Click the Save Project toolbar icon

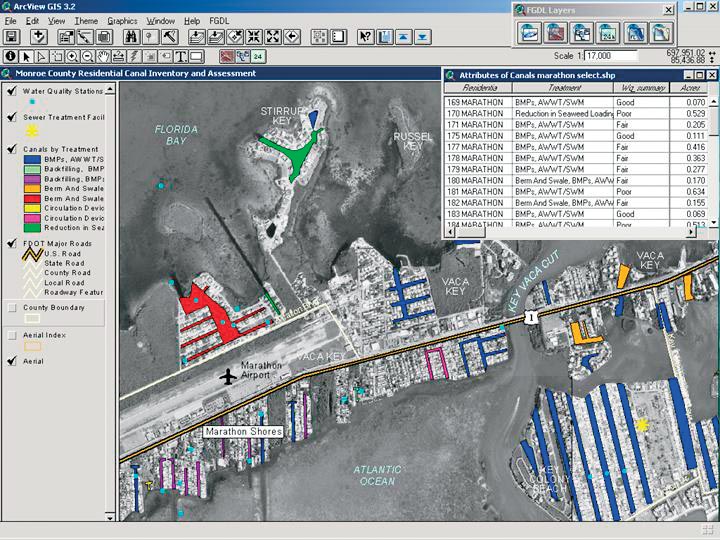(x=11, y=37)
